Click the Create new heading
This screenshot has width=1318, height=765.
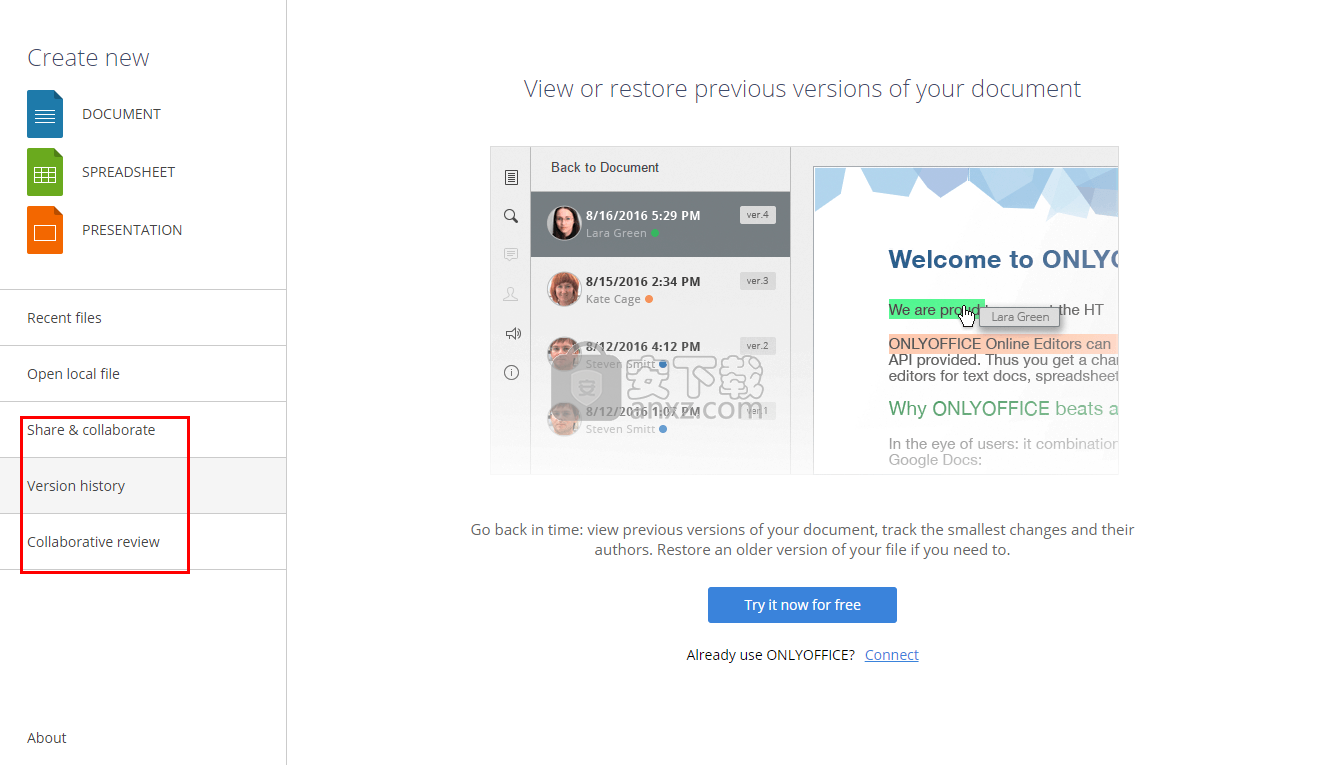pos(88,58)
